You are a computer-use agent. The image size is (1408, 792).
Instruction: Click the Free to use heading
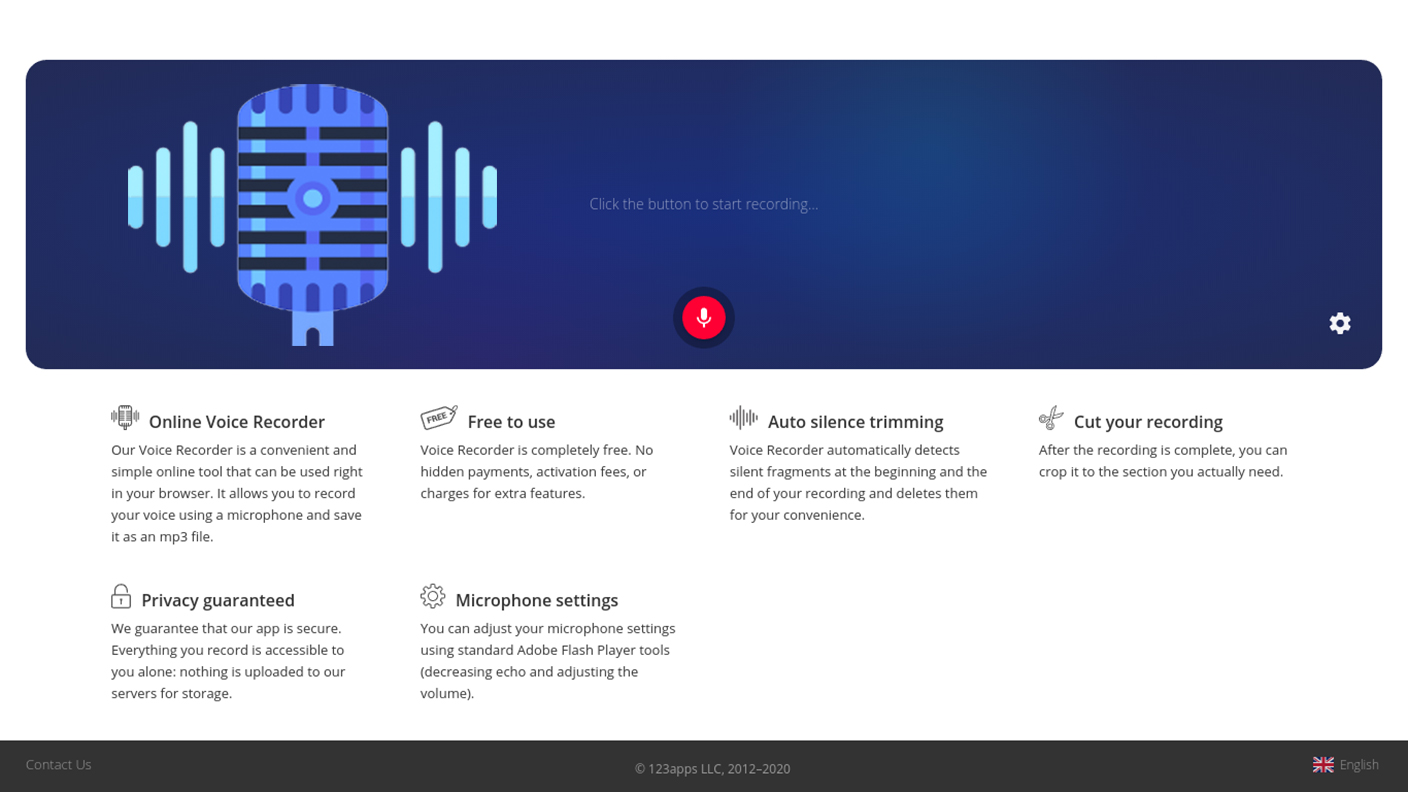pyautogui.click(x=511, y=421)
